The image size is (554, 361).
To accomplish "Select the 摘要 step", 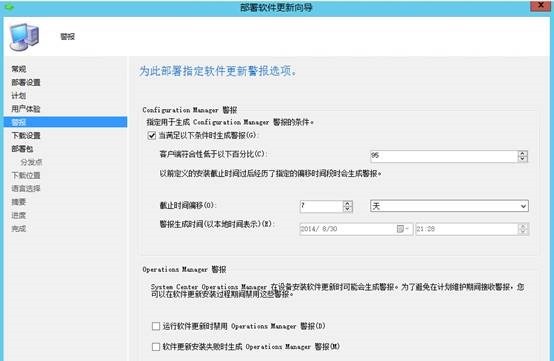I will [x=19, y=202].
